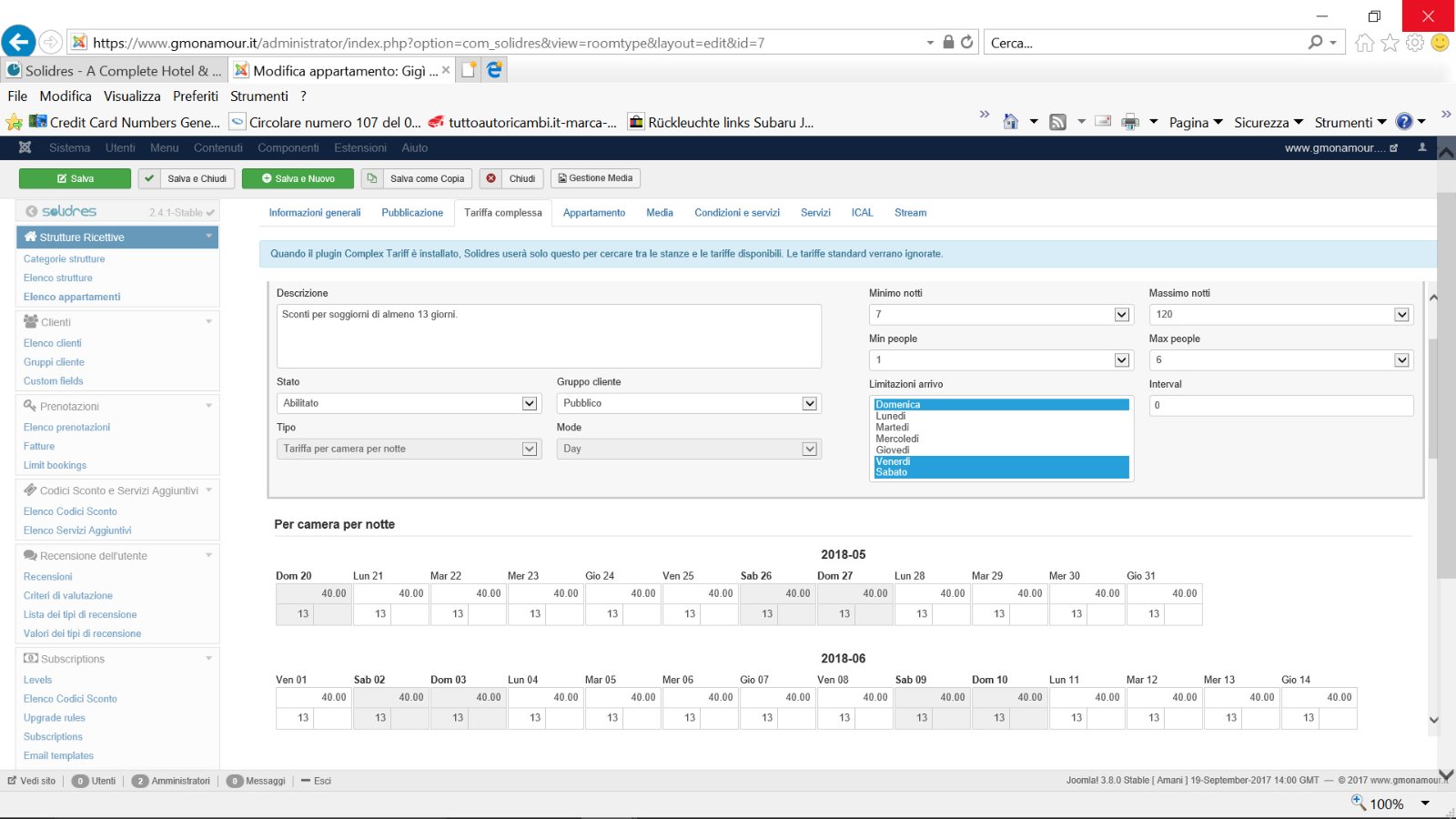Click the user profile icon in admin bar
This screenshot has height=819, width=1456.
1422,147
